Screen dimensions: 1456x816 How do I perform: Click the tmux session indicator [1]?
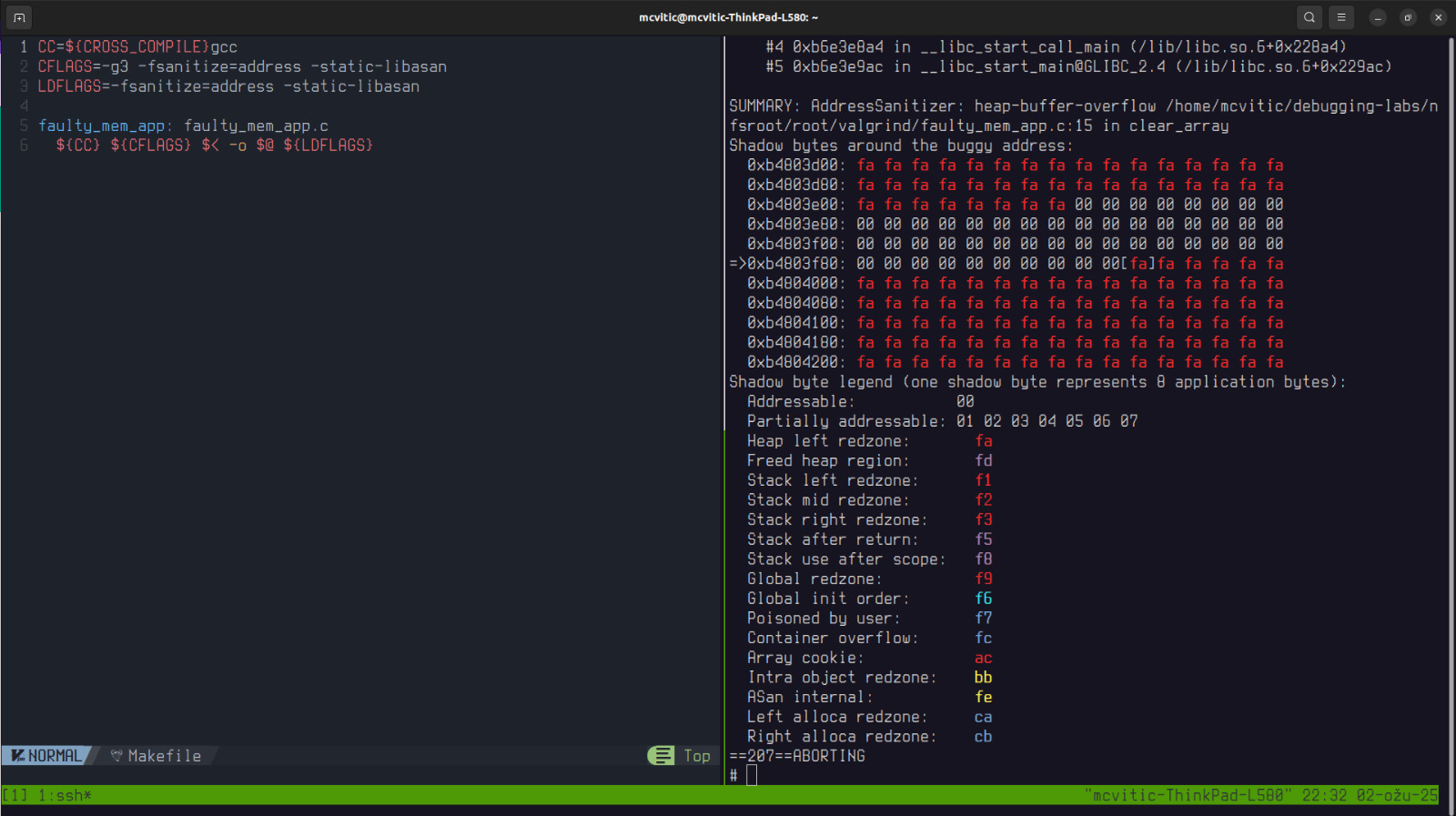(x=15, y=796)
